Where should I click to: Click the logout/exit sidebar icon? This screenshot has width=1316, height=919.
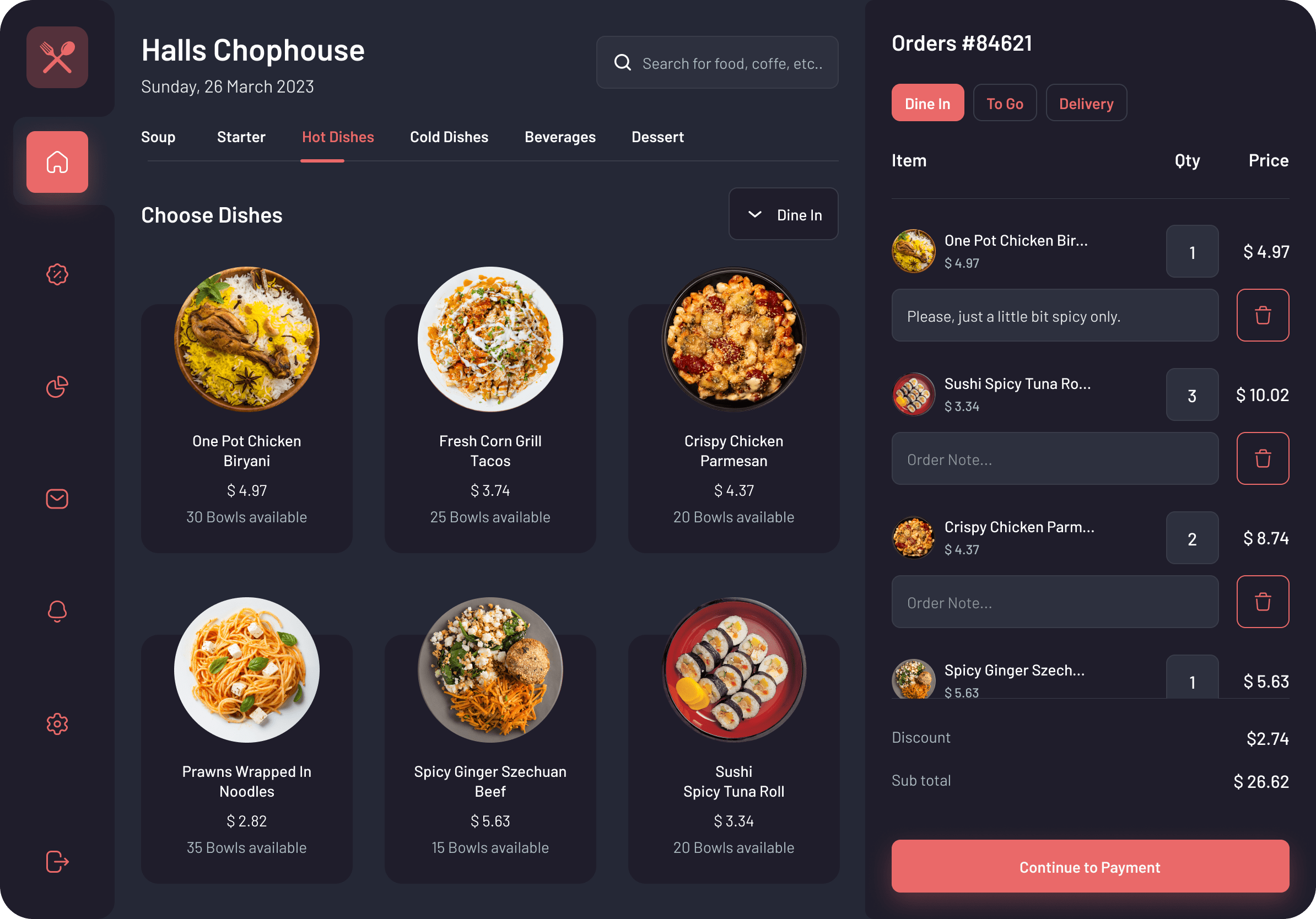(x=57, y=858)
